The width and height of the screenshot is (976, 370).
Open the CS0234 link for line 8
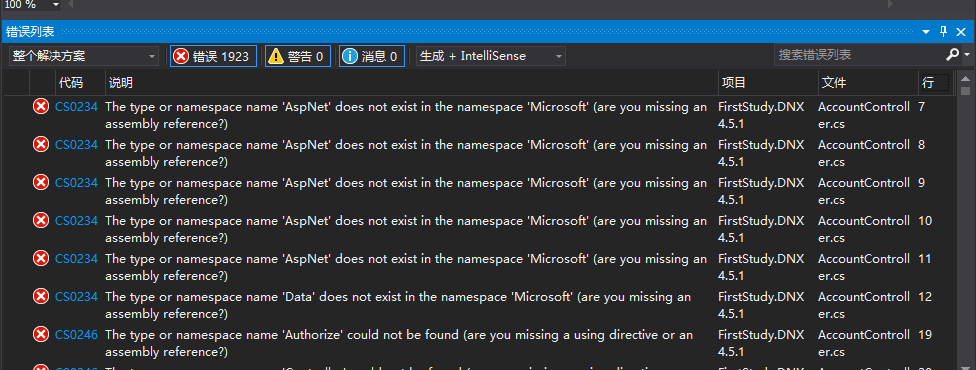[77, 145]
